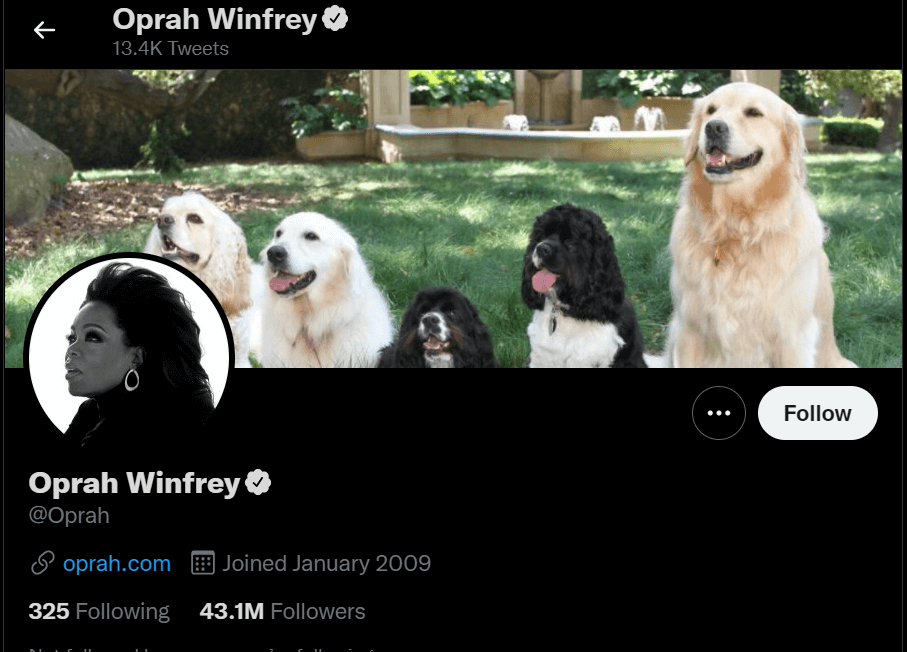Click the verified badge in the top header
907x652 pixels.
(x=335, y=19)
